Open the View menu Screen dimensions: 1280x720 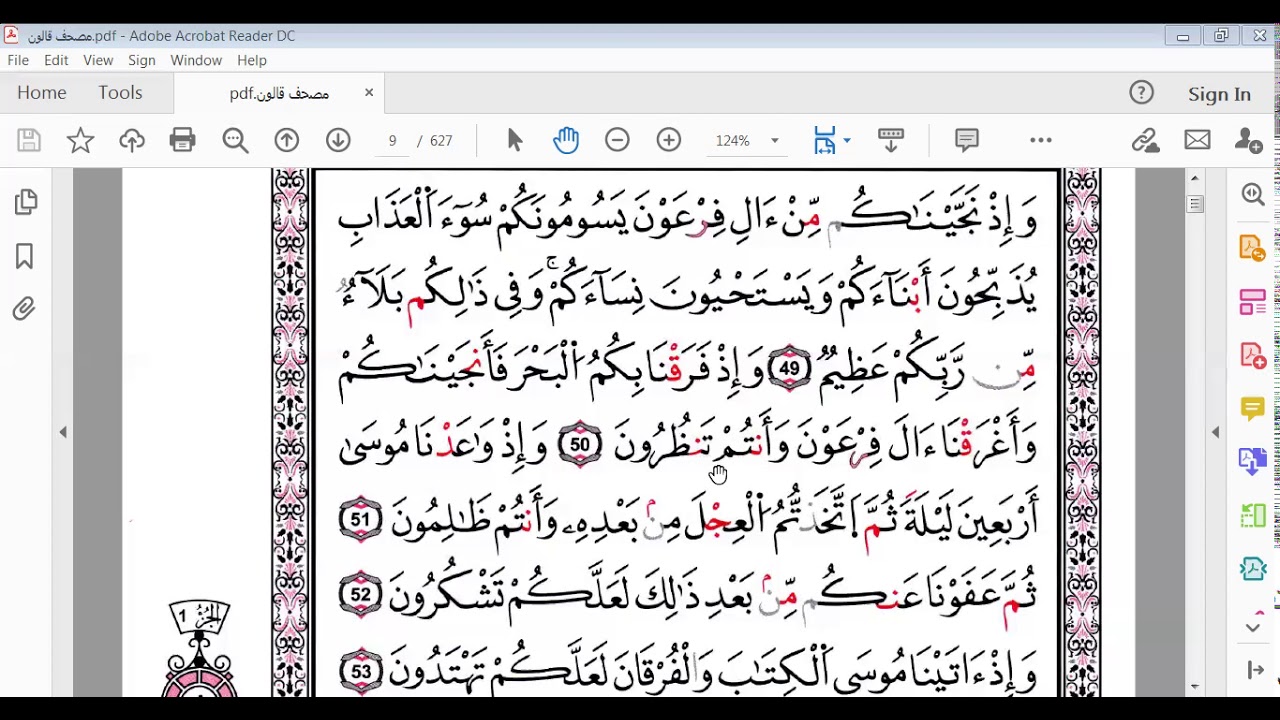point(98,60)
